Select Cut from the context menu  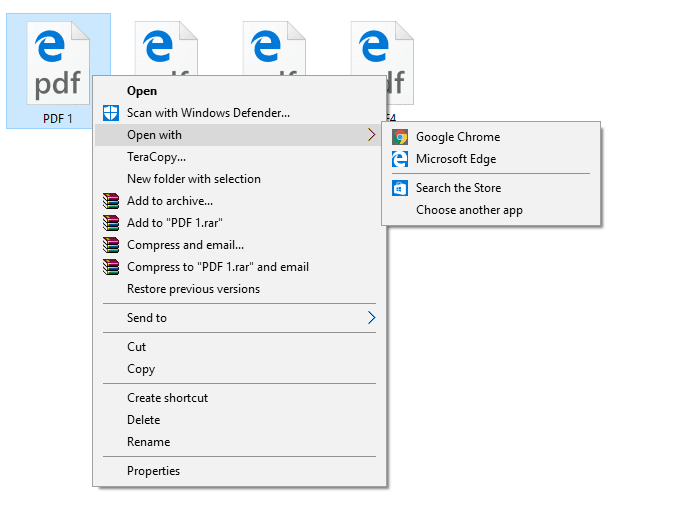pyautogui.click(x=240, y=347)
